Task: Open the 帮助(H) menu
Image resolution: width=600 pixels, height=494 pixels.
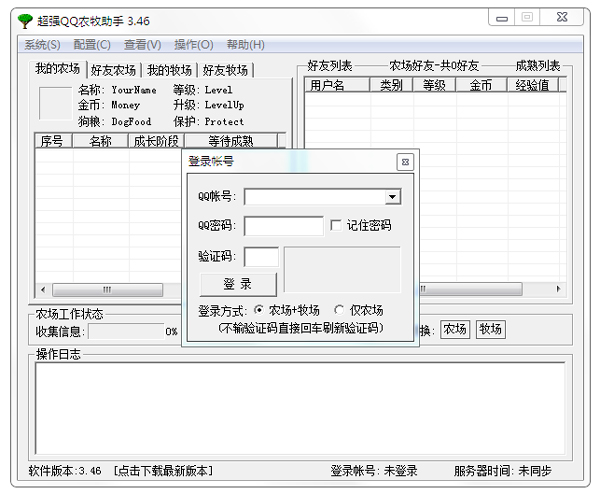Action: tap(245, 45)
